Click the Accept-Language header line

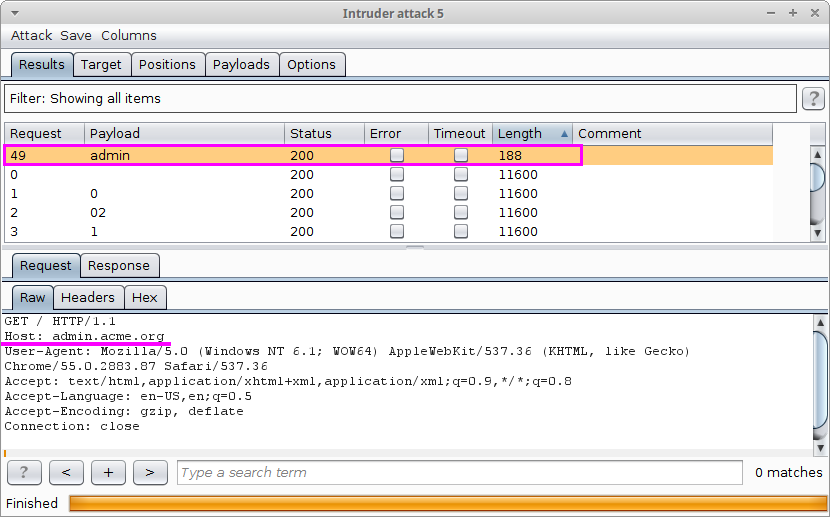point(128,396)
